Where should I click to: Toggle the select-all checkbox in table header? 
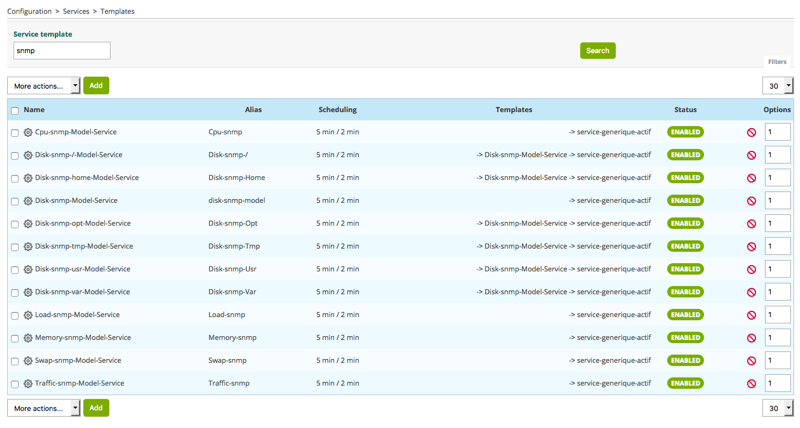pos(15,110)
